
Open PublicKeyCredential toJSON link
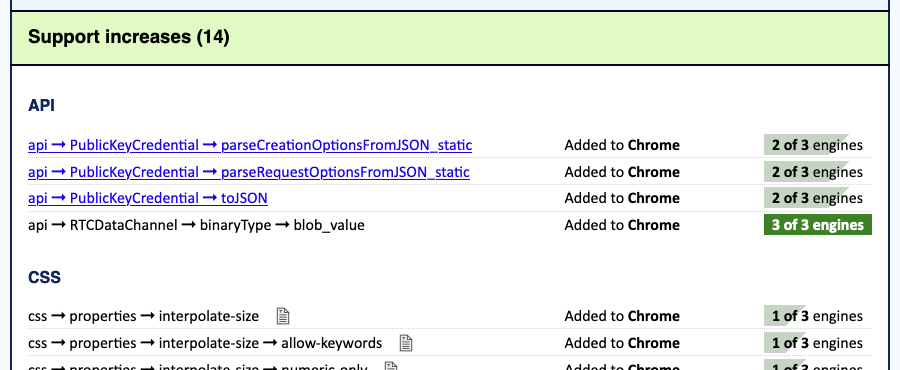(x=148, y=198)
